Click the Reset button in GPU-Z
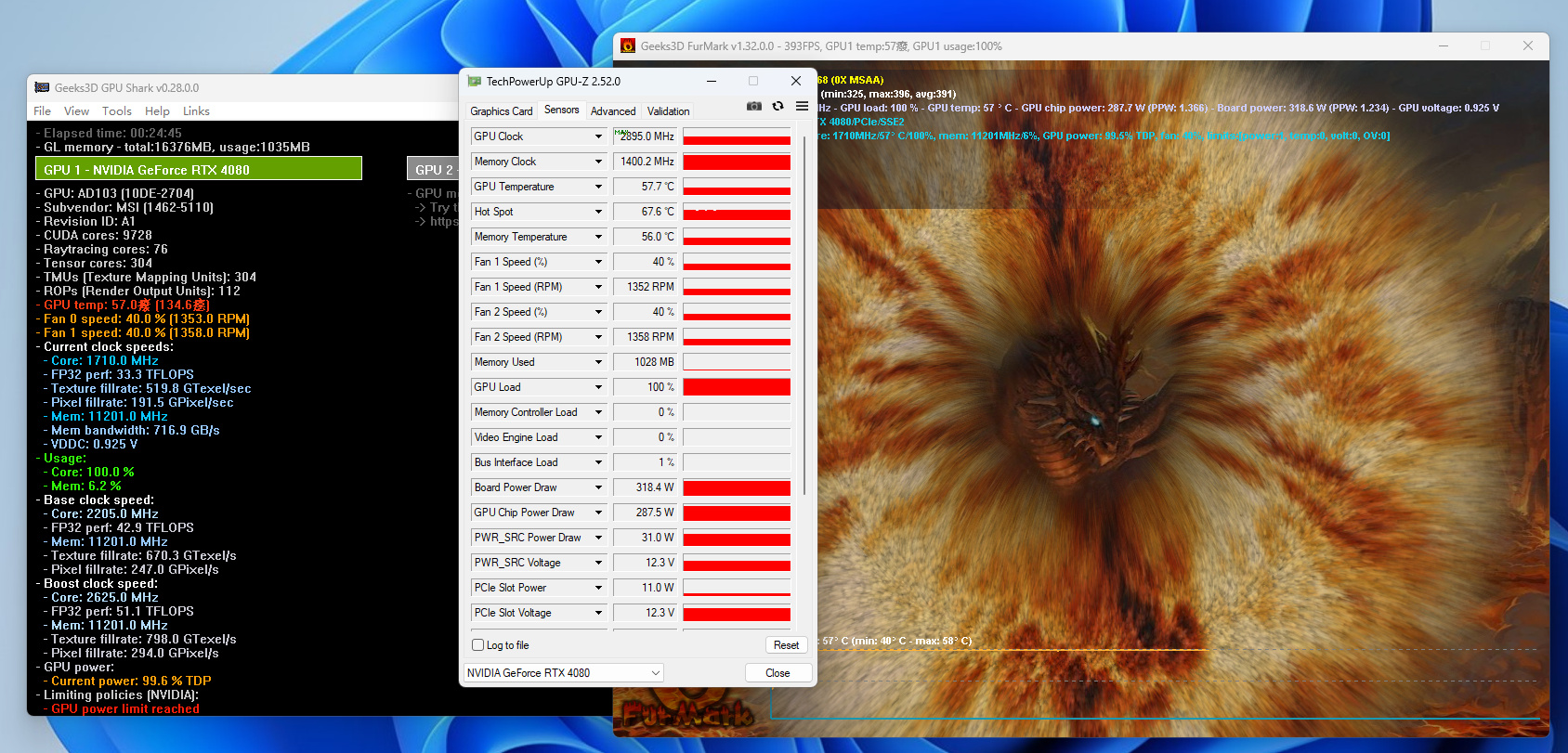 tap(786, 645)
